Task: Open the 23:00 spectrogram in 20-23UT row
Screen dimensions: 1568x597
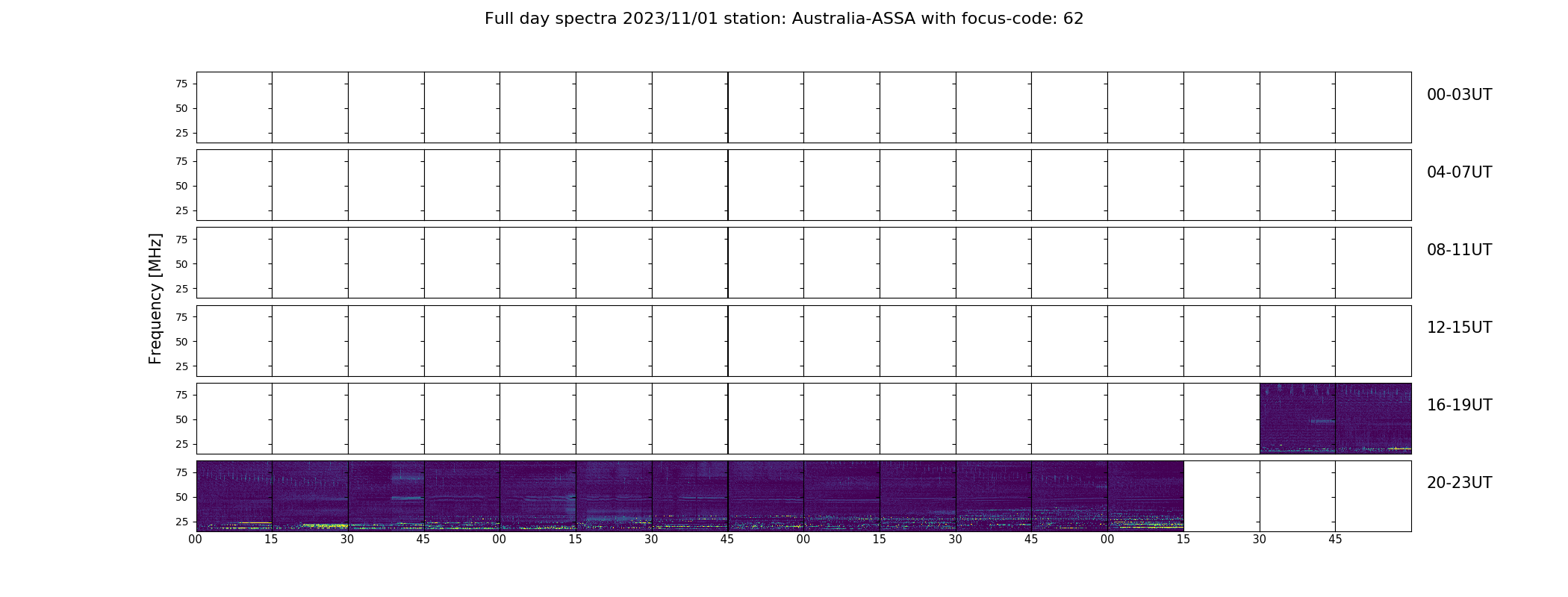Action: pyautogui.click(x=1146, y=496)
